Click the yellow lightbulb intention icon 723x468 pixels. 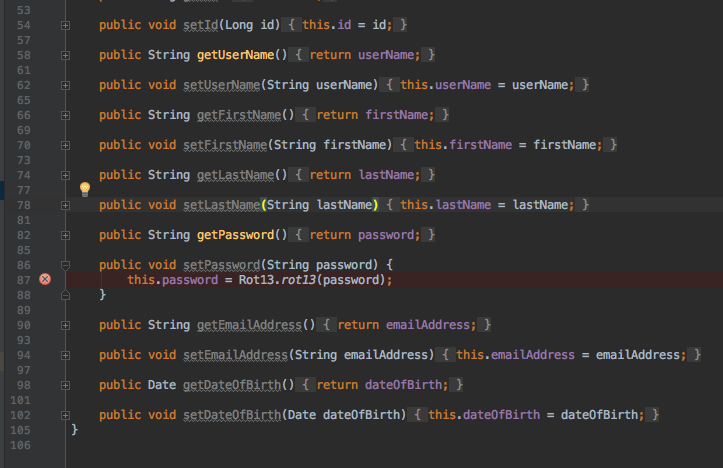pos(85,188)
